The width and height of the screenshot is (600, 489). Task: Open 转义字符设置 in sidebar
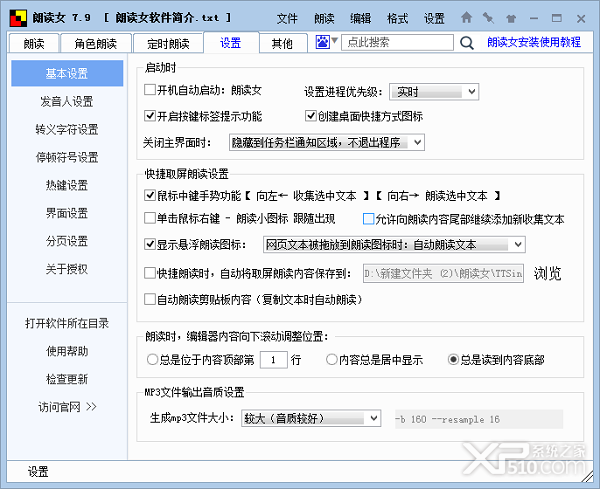[x=67, y=129]
